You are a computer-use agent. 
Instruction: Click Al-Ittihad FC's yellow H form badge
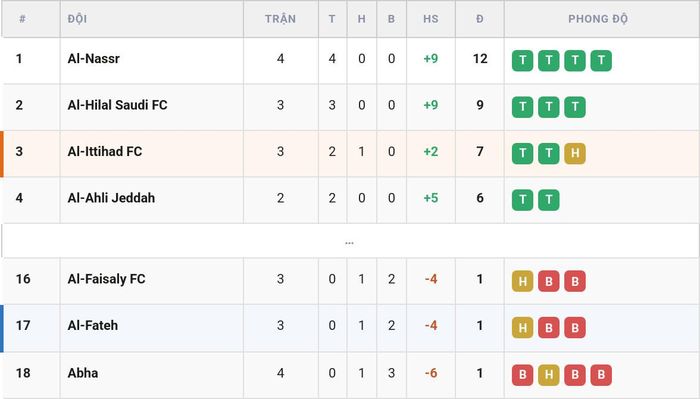(x=575, y=154)
